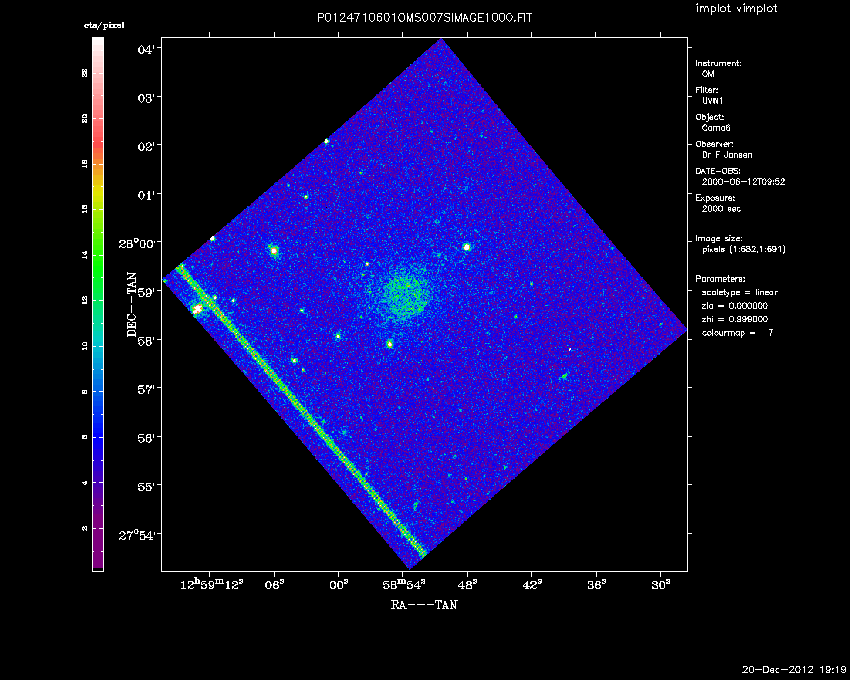Click the diffuse green galaxy at image center
The width and height of the screenshot is (850, 680).
coord(403,297)
